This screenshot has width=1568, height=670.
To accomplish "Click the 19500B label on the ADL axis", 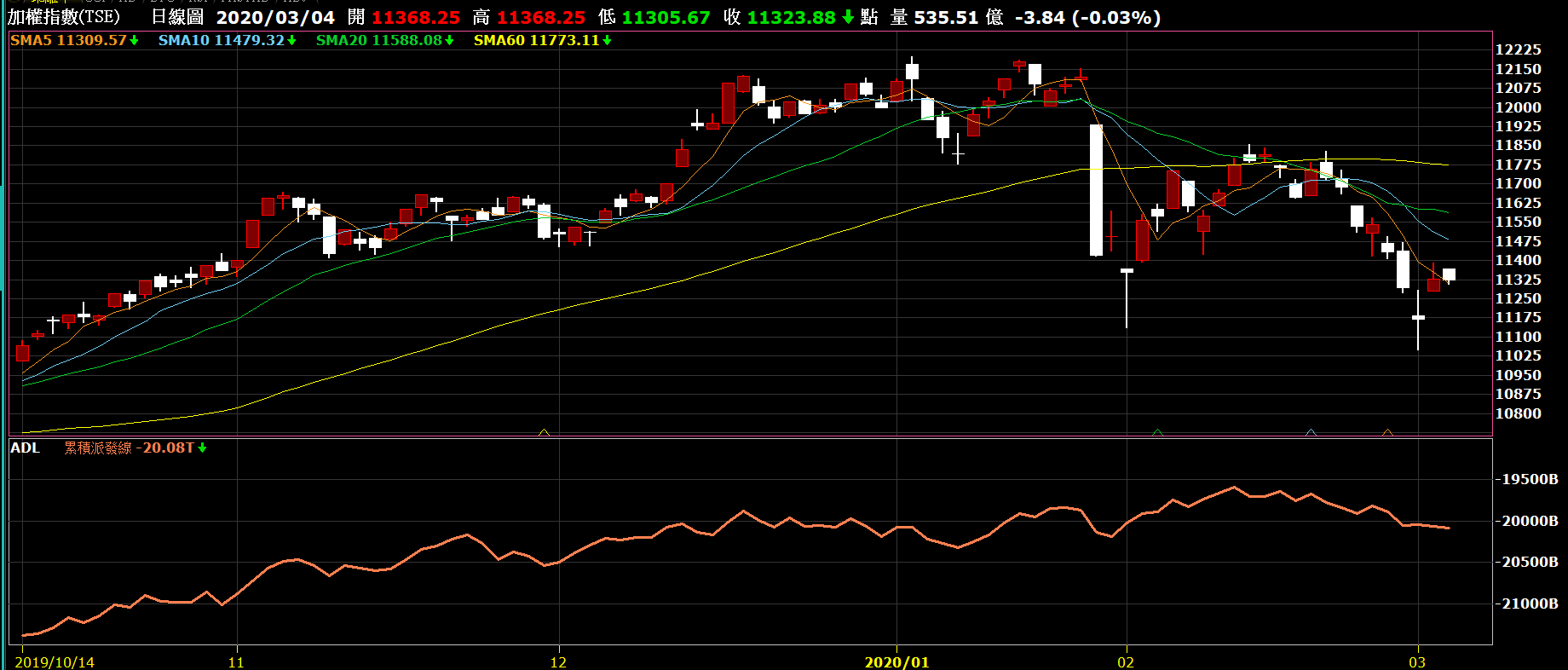I will tap(1529, 480).
